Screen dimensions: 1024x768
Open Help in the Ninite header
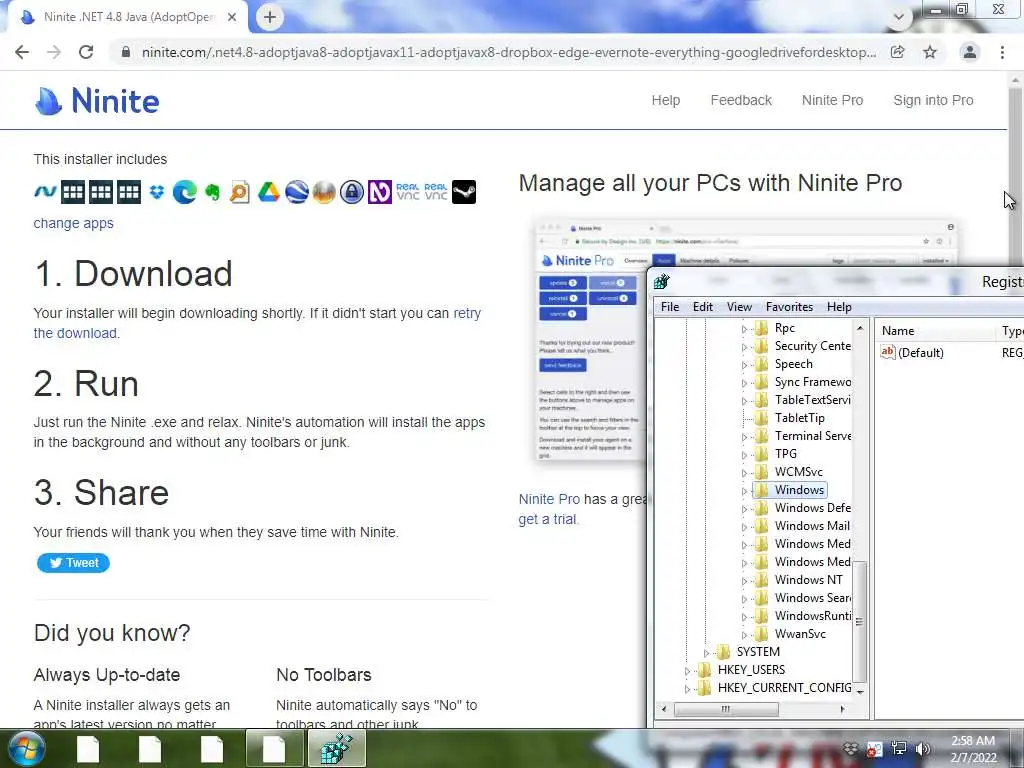tap(665, 100)
